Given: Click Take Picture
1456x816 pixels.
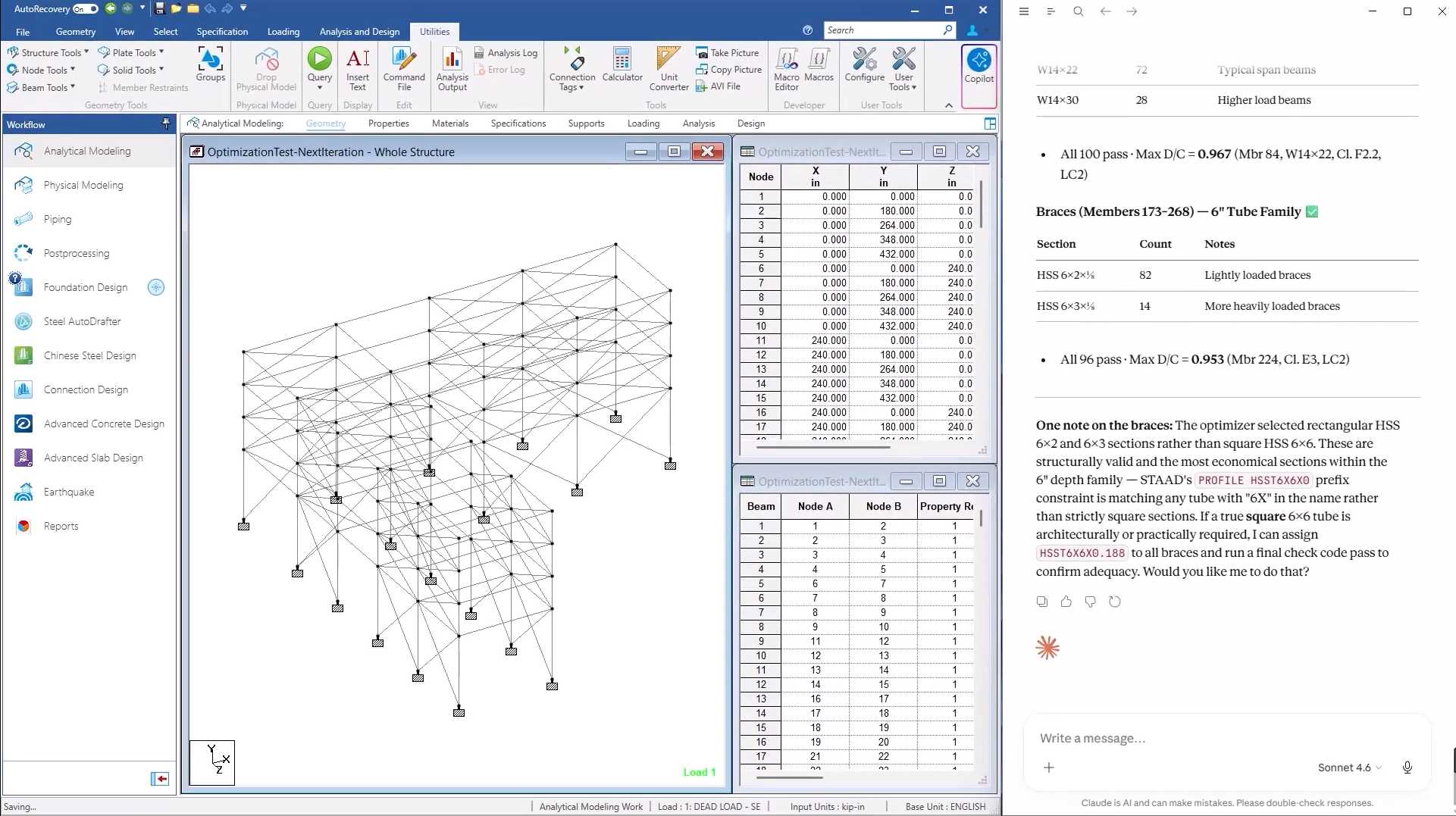Looking at the screenshot, I should point(727,52).
